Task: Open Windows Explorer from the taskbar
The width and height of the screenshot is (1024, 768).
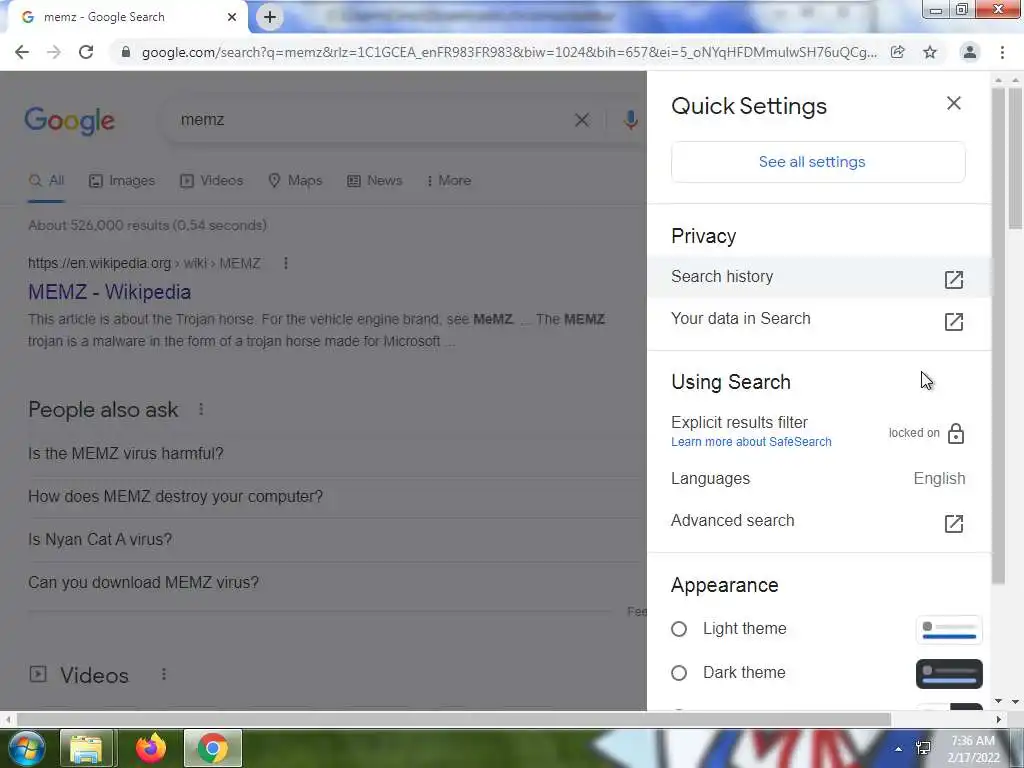Action: (x=87, y=748)
